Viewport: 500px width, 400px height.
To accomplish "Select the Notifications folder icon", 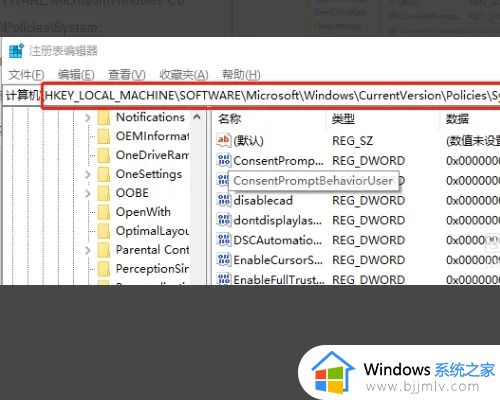I will coord(104,118).
